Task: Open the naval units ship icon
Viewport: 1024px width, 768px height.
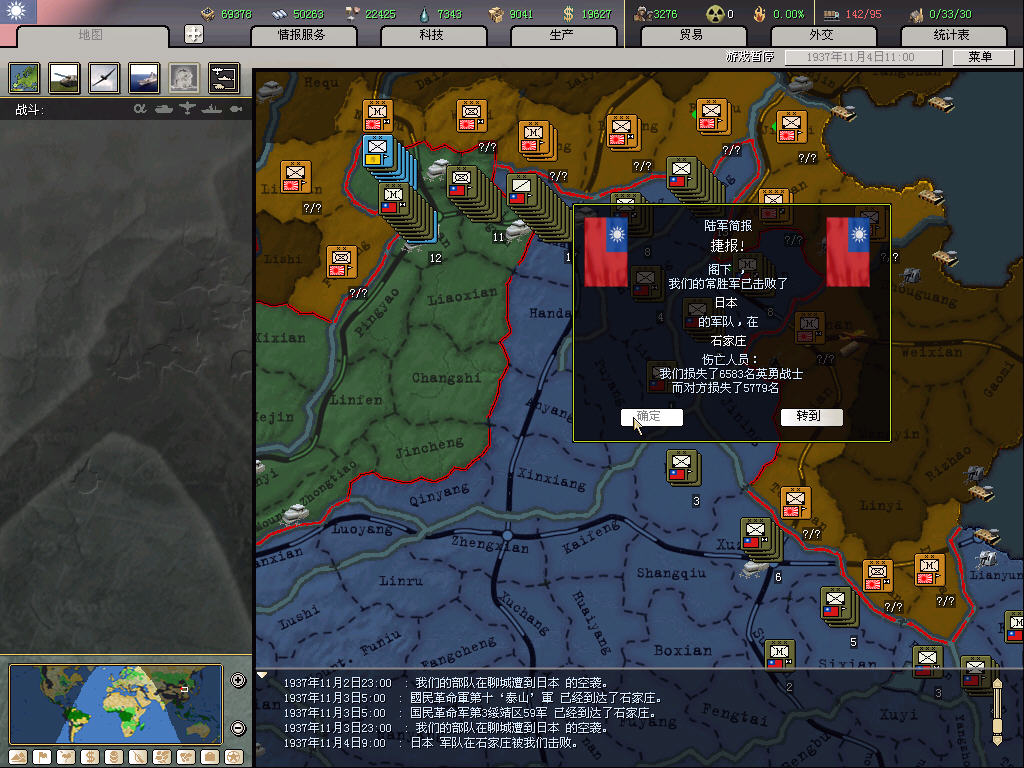Action: (x=144, y=78)
